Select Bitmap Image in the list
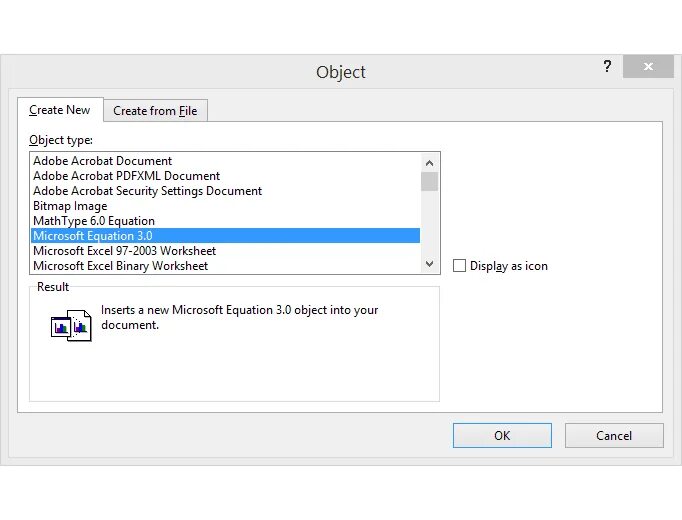 click(x=225, y=206)
